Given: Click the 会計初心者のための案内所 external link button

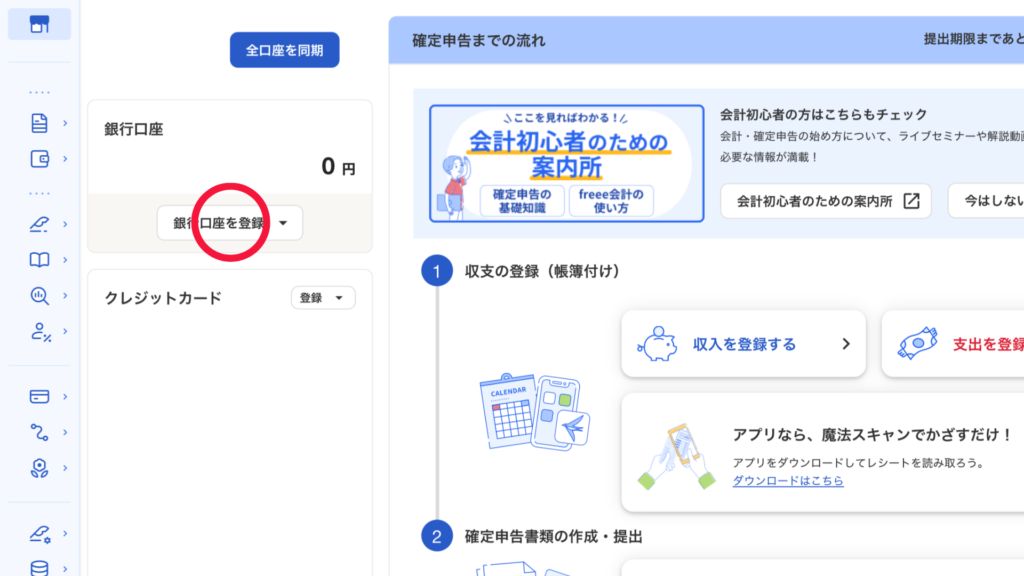Looking at the screenshot, I should coord(825,201).
